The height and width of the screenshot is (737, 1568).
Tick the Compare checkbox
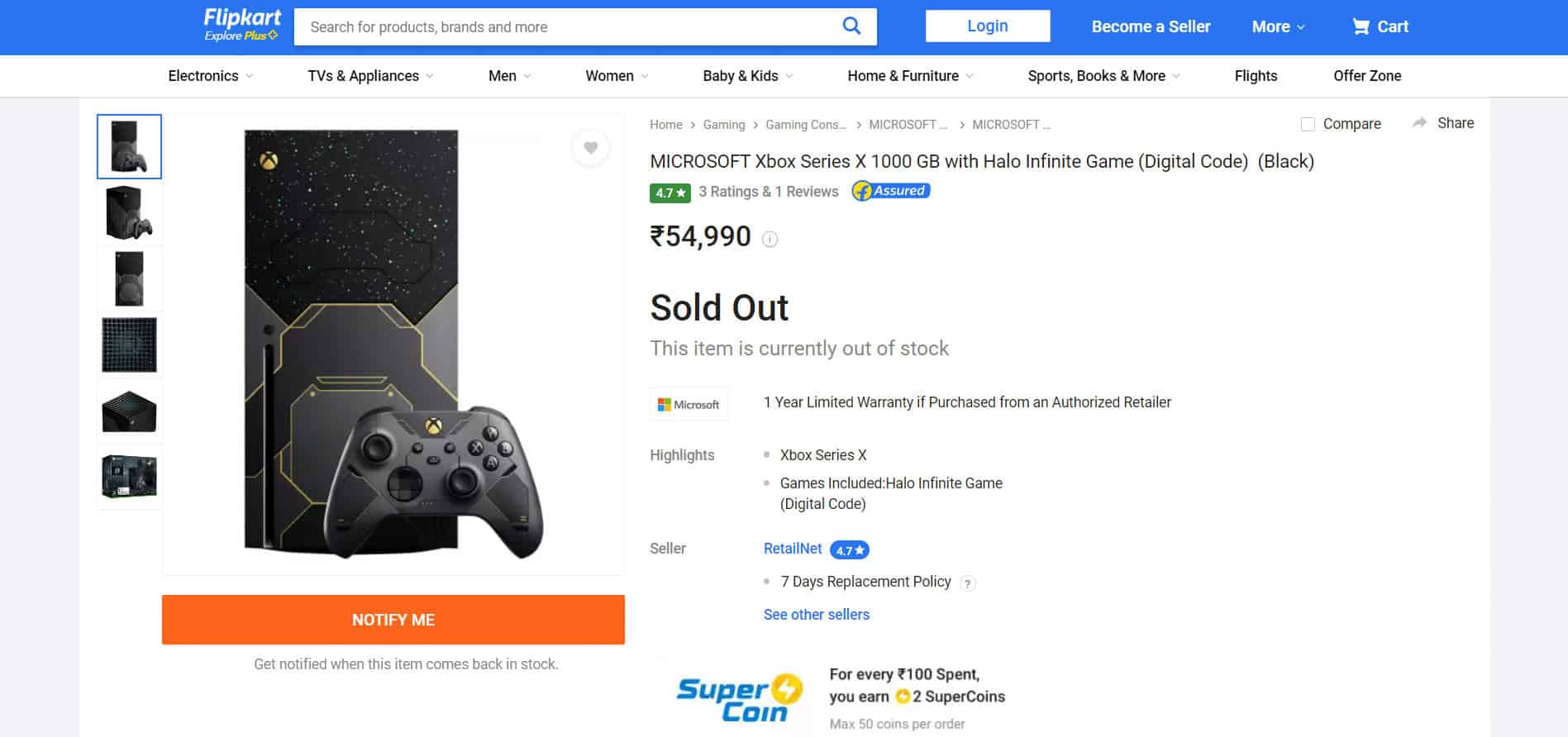tap(1308, 123)
